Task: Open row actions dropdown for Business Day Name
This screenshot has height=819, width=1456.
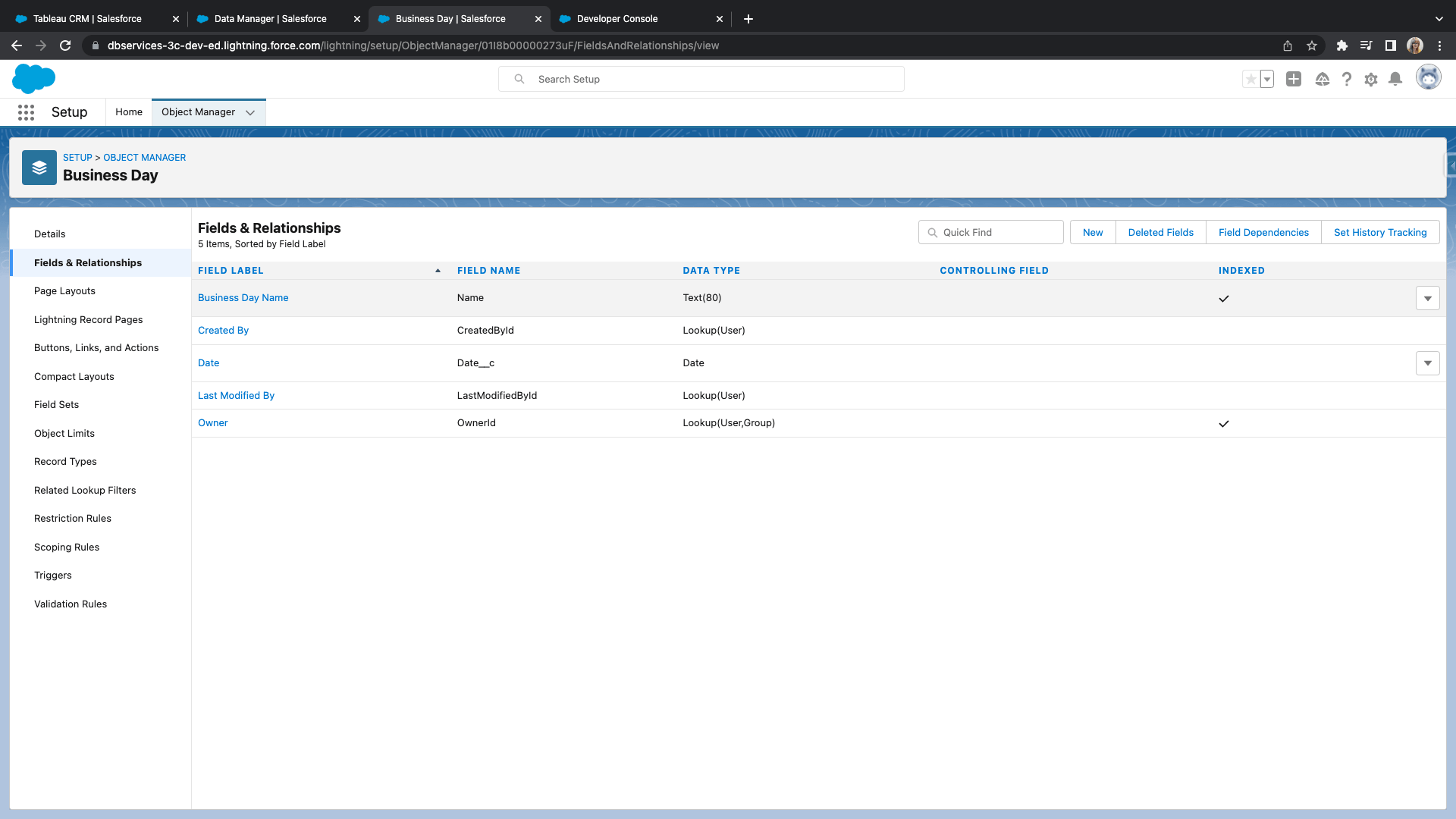Action: click(1427, 298)
